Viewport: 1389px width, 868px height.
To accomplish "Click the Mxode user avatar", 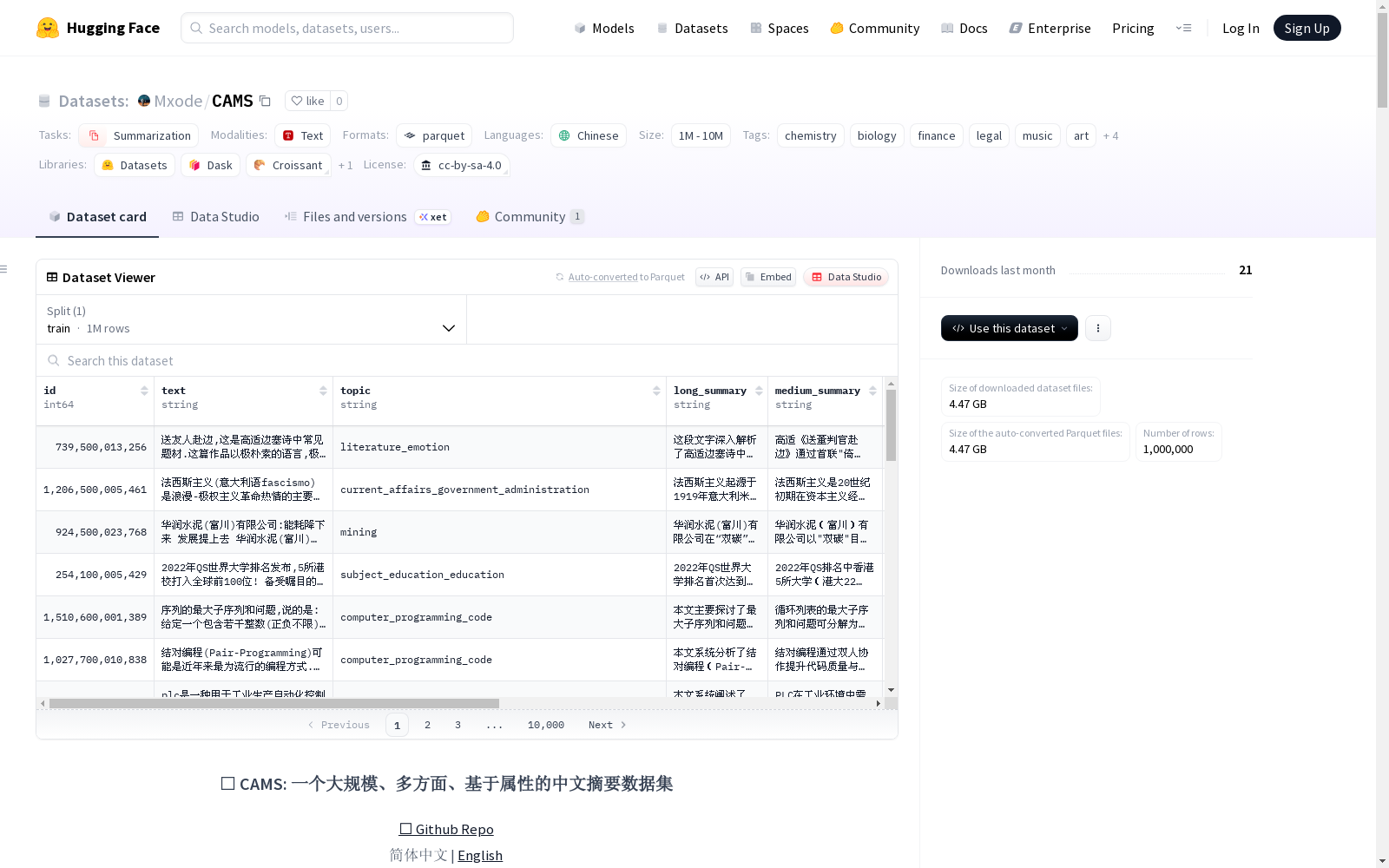I will [144, 101].
